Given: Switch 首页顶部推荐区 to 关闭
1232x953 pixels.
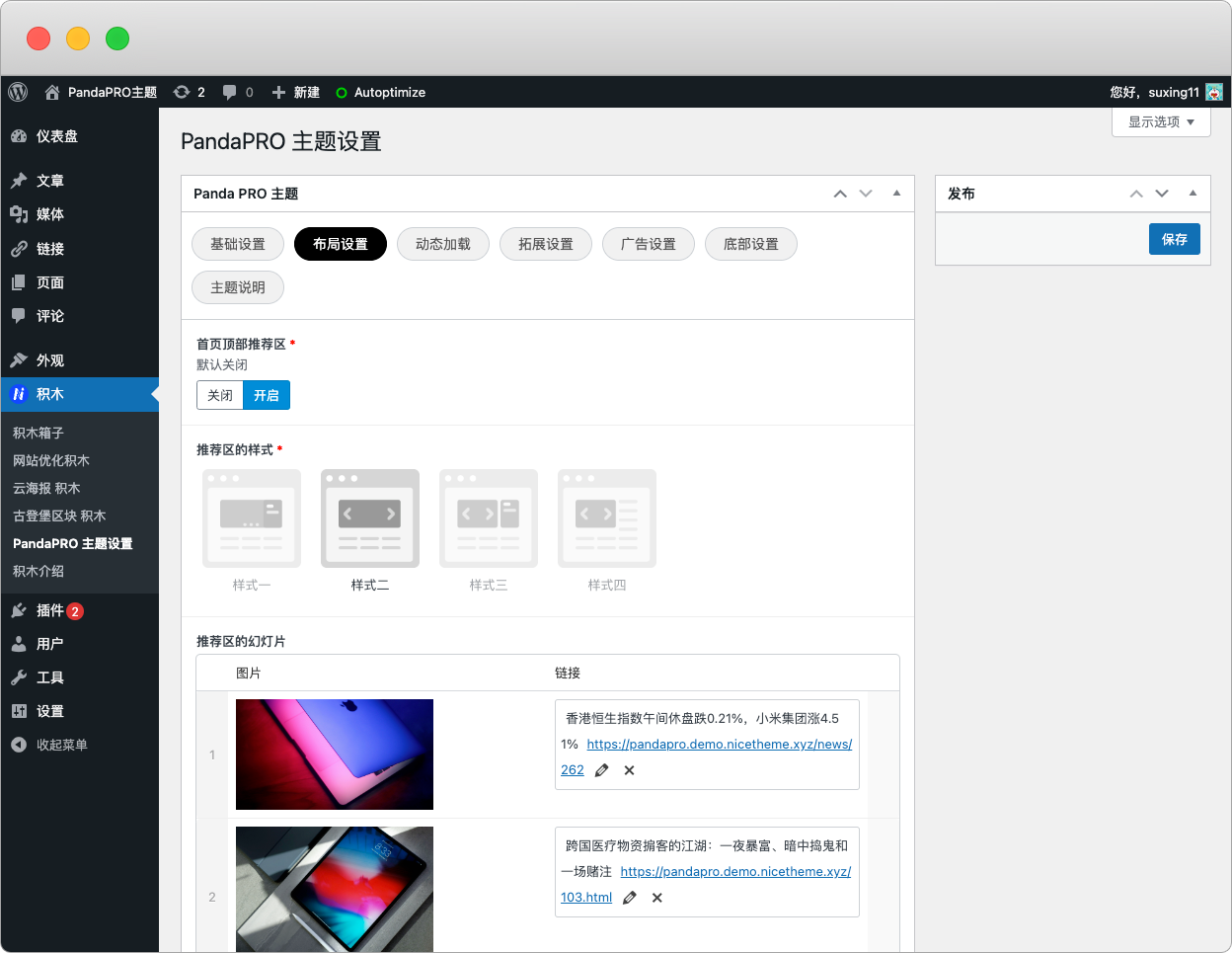Looking at the screenshot, I should [x=220, y=395].
